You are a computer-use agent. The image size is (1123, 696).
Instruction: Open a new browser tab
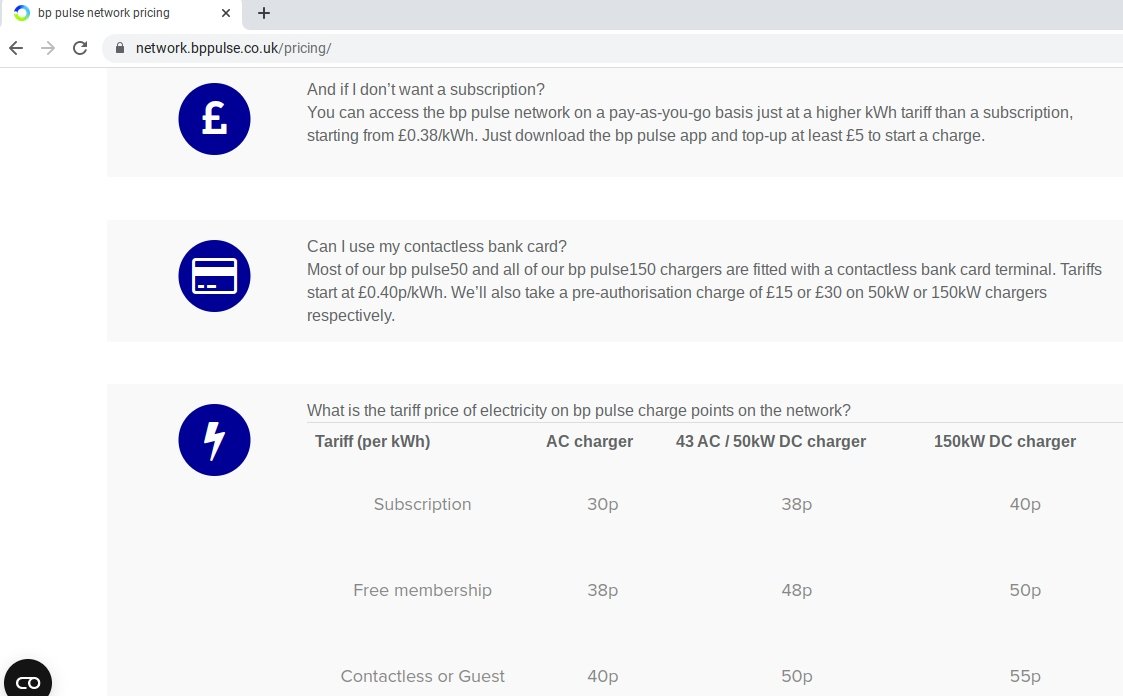coord(264,13)
